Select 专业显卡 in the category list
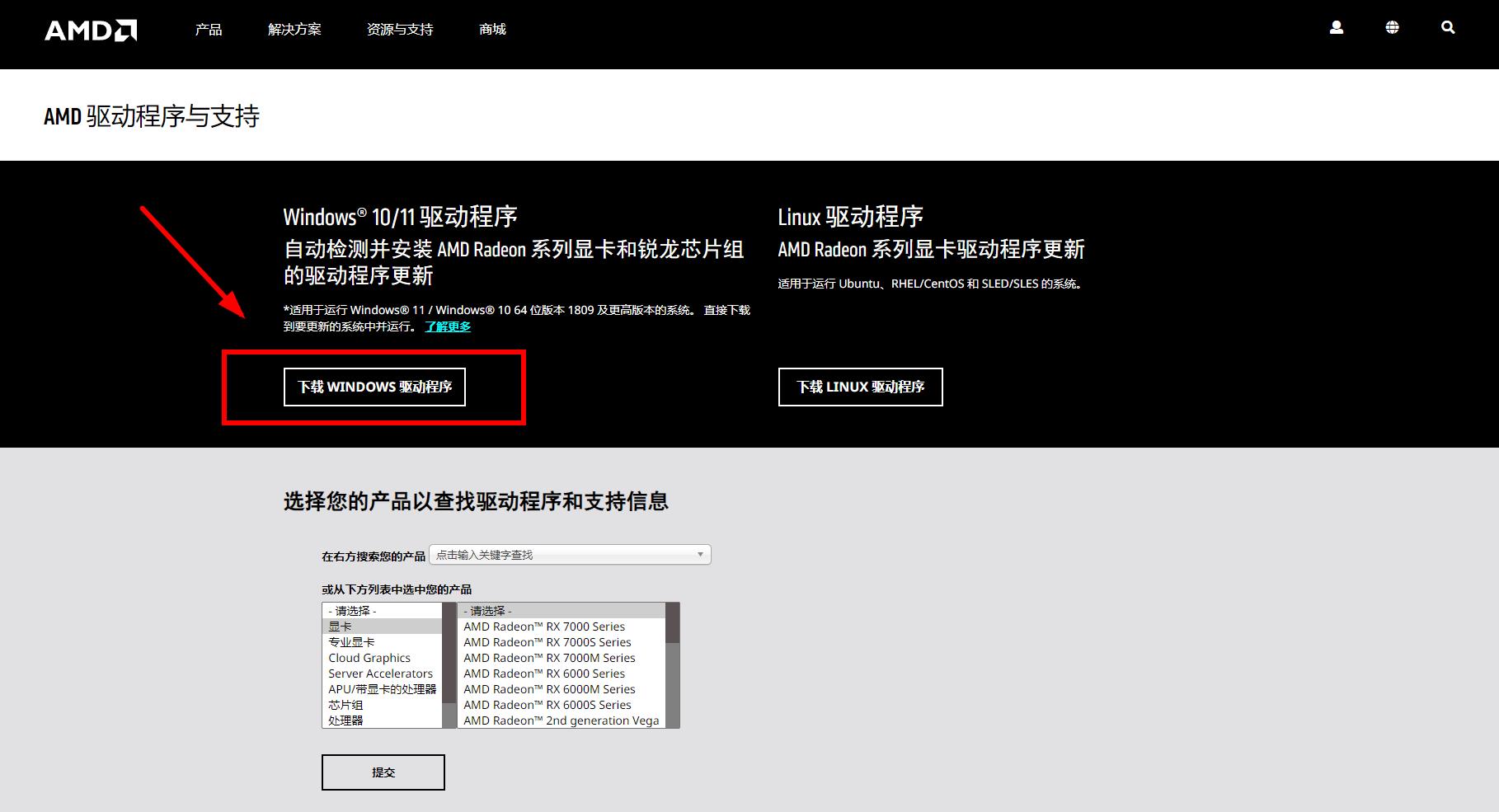 click(382, 642)
